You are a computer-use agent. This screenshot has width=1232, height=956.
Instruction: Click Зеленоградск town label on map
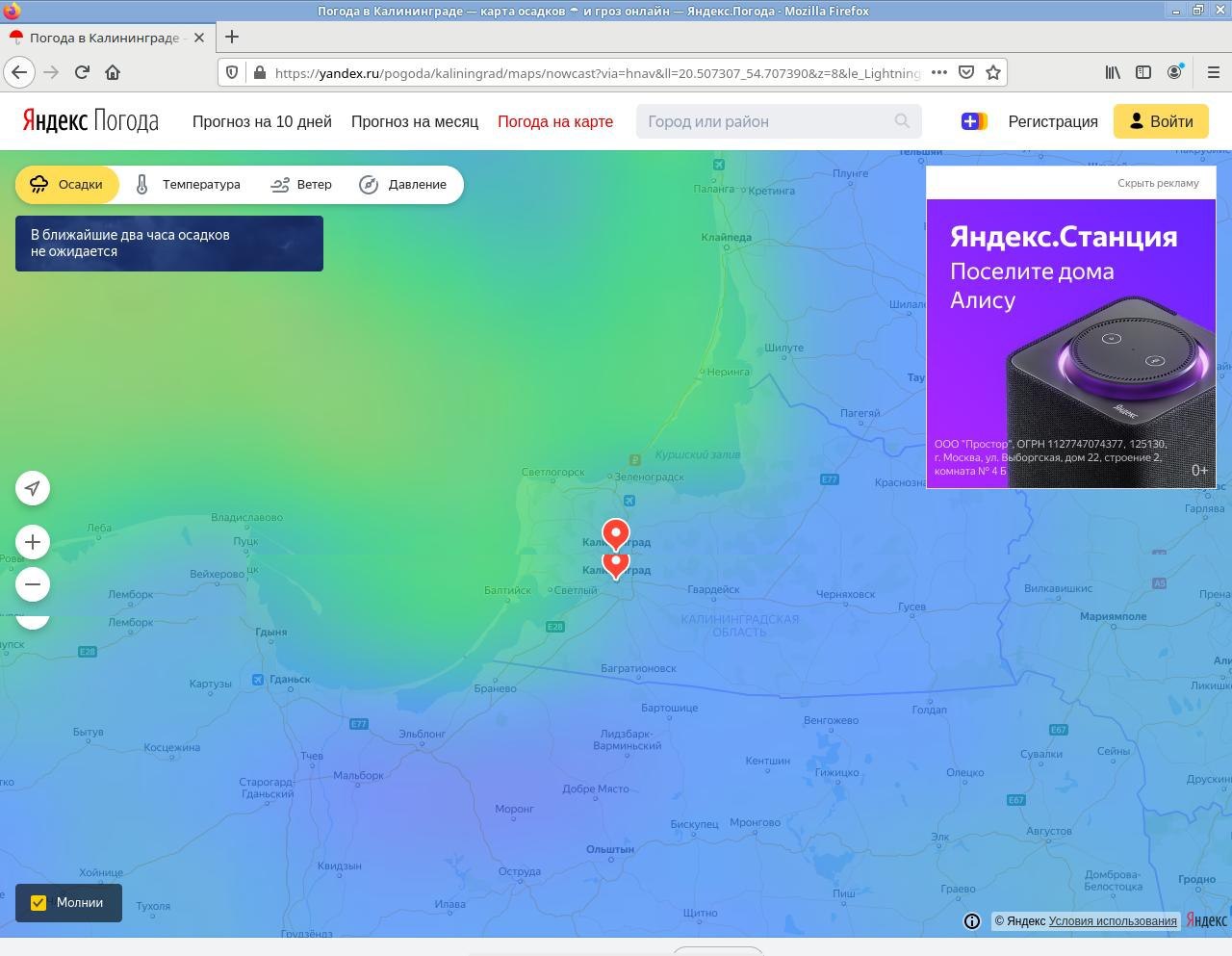650,477
